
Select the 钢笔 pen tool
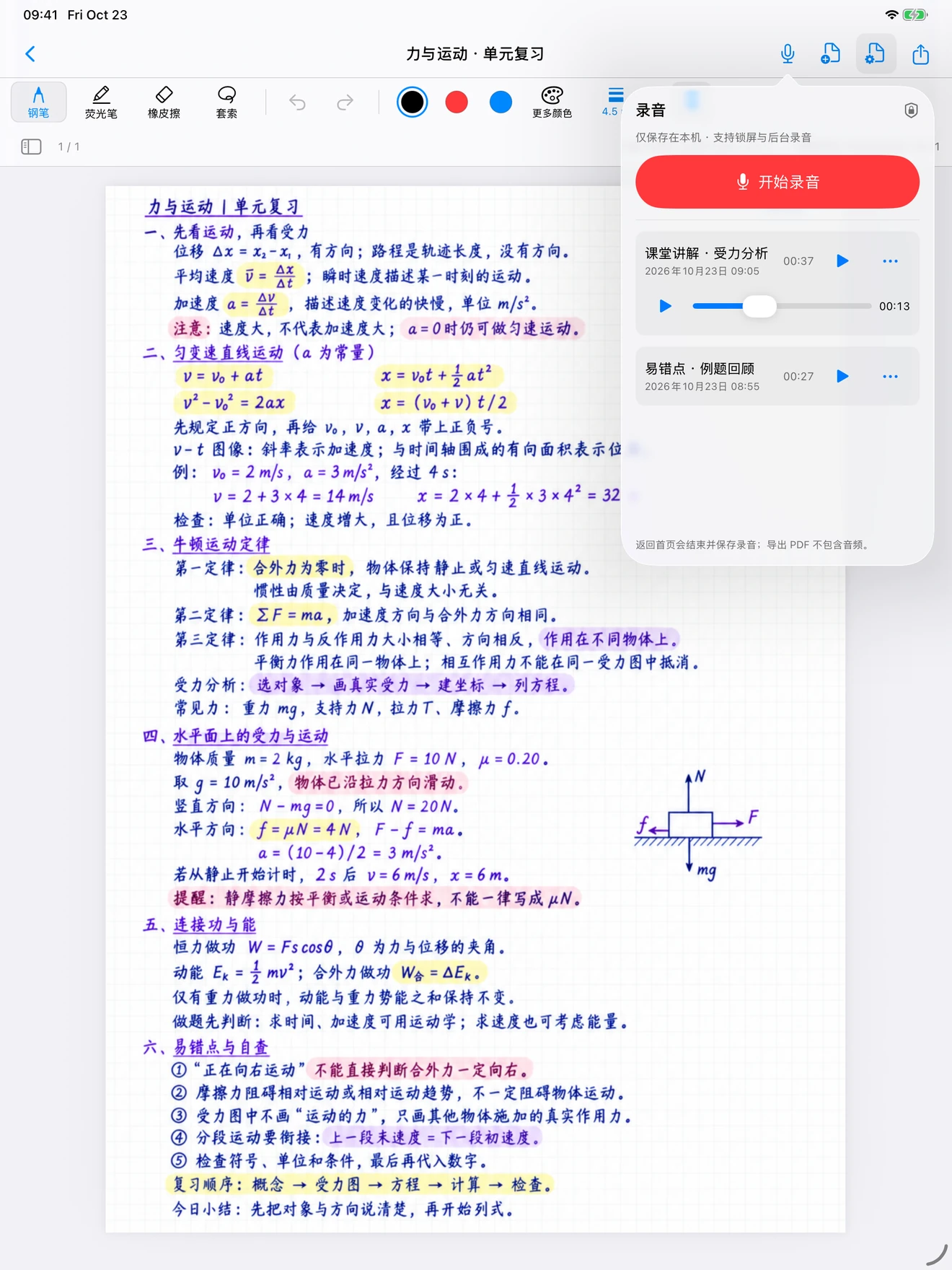coord(39,102)
